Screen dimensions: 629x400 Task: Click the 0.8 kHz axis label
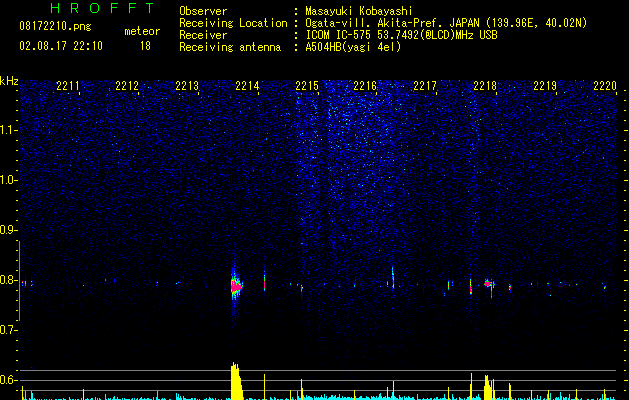click(x=7, y=280)
